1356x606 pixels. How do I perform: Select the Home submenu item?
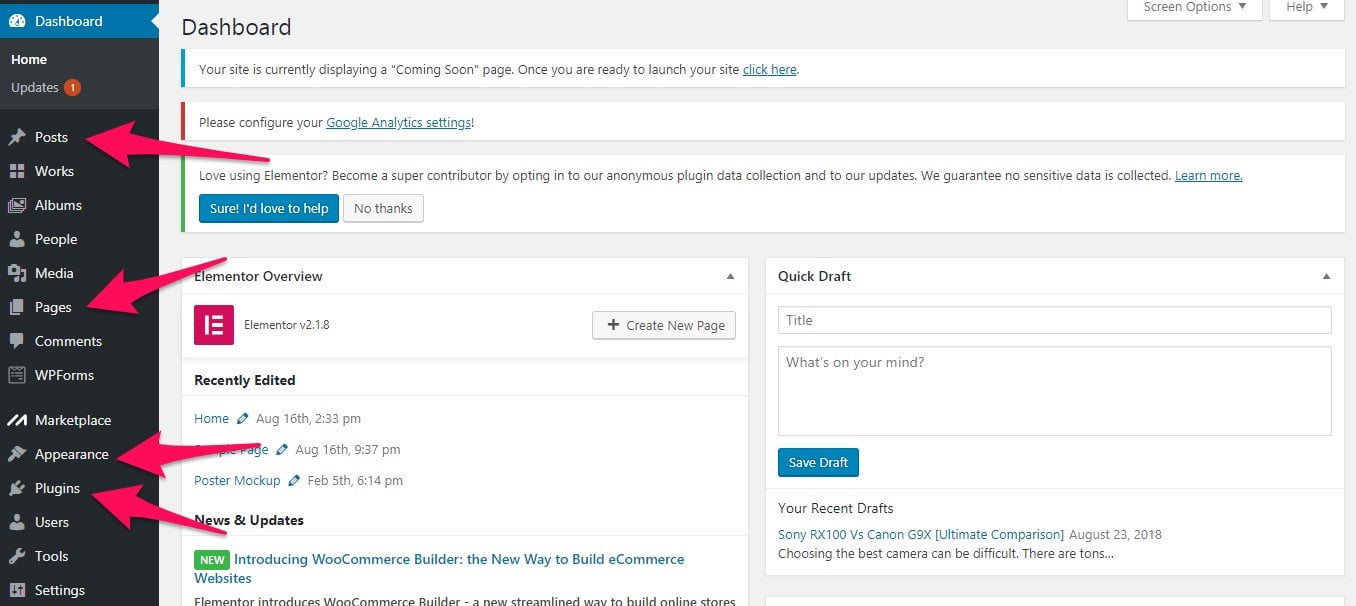[29, 60]
